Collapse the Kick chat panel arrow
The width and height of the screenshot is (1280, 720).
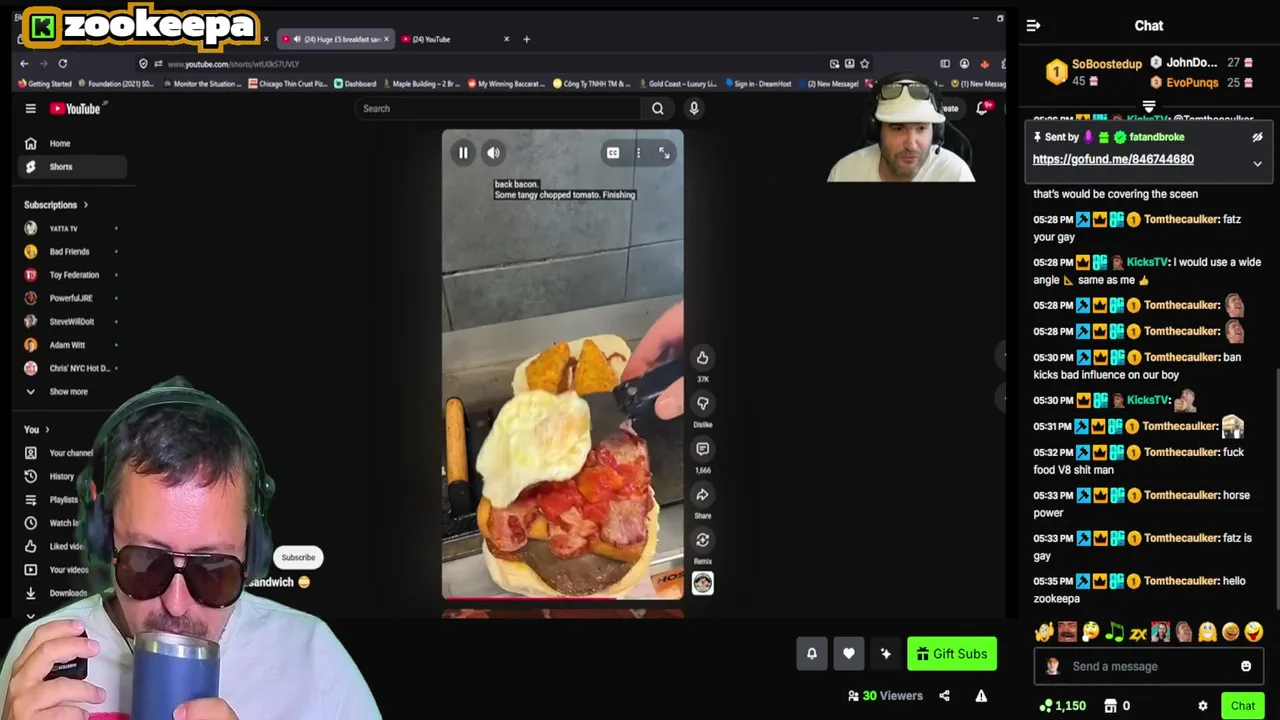pos(1033,26)
